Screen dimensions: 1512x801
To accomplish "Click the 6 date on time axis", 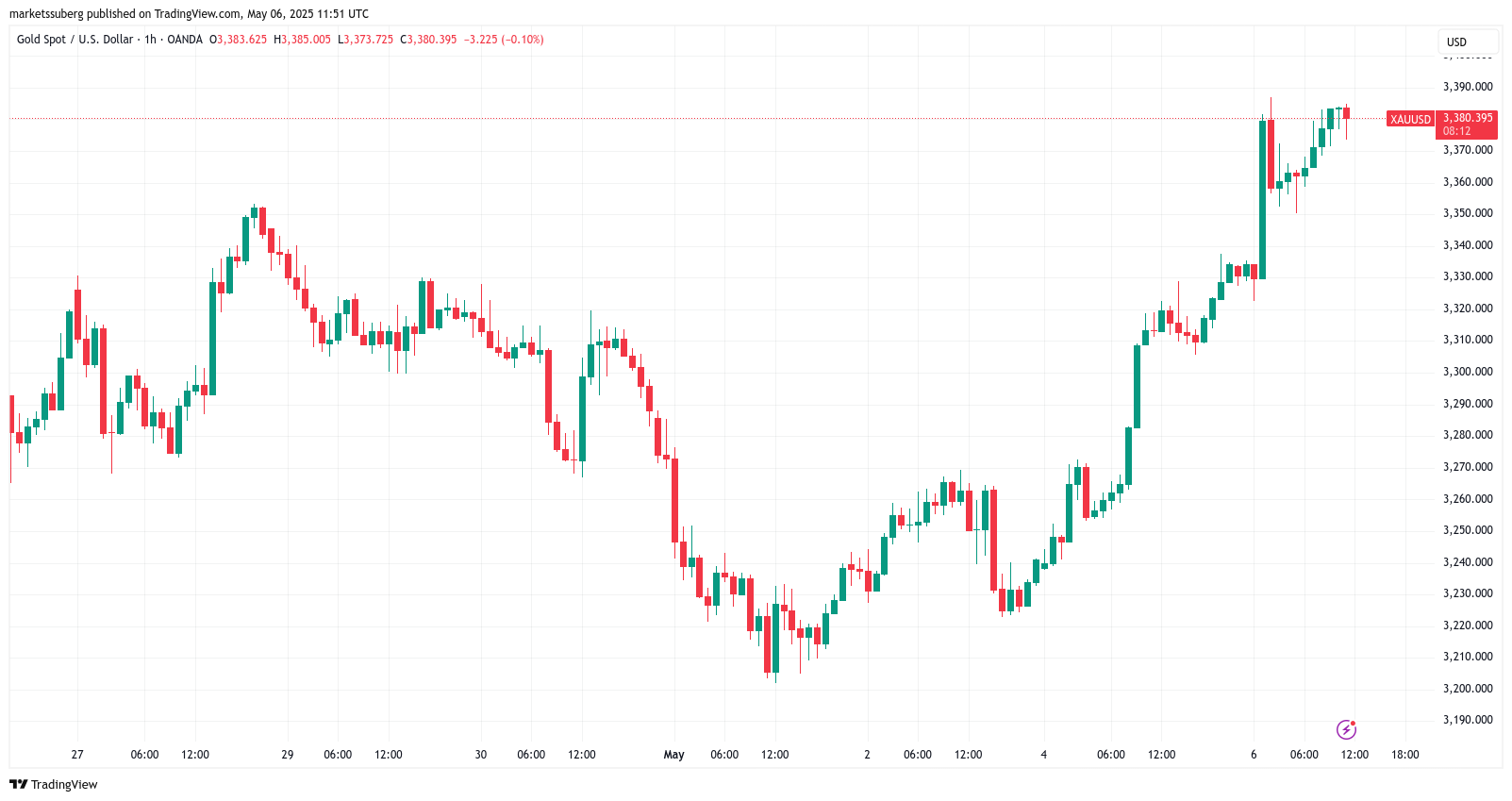I will (1254, 755).
